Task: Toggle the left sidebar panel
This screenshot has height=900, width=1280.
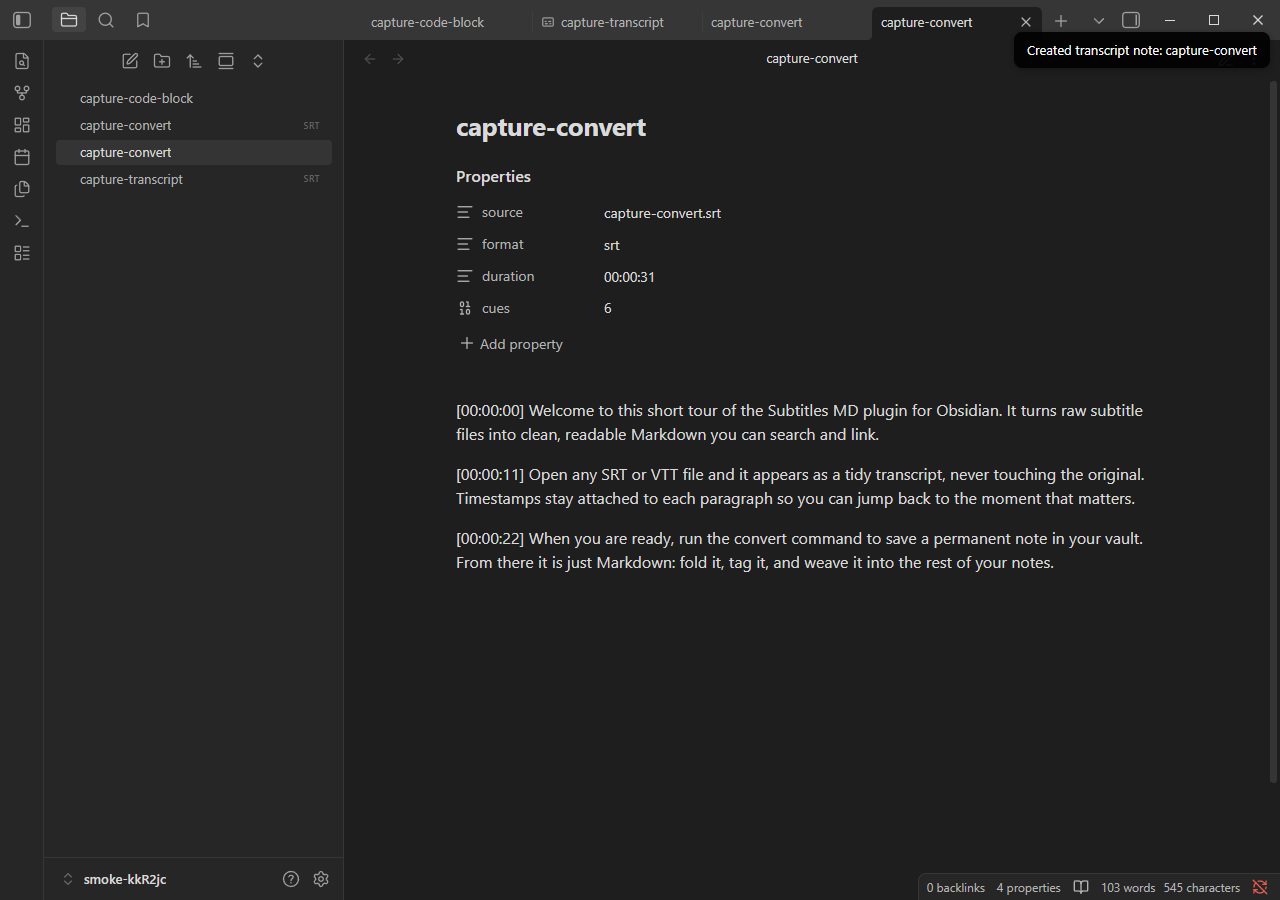Action: [x=22, y=20]
